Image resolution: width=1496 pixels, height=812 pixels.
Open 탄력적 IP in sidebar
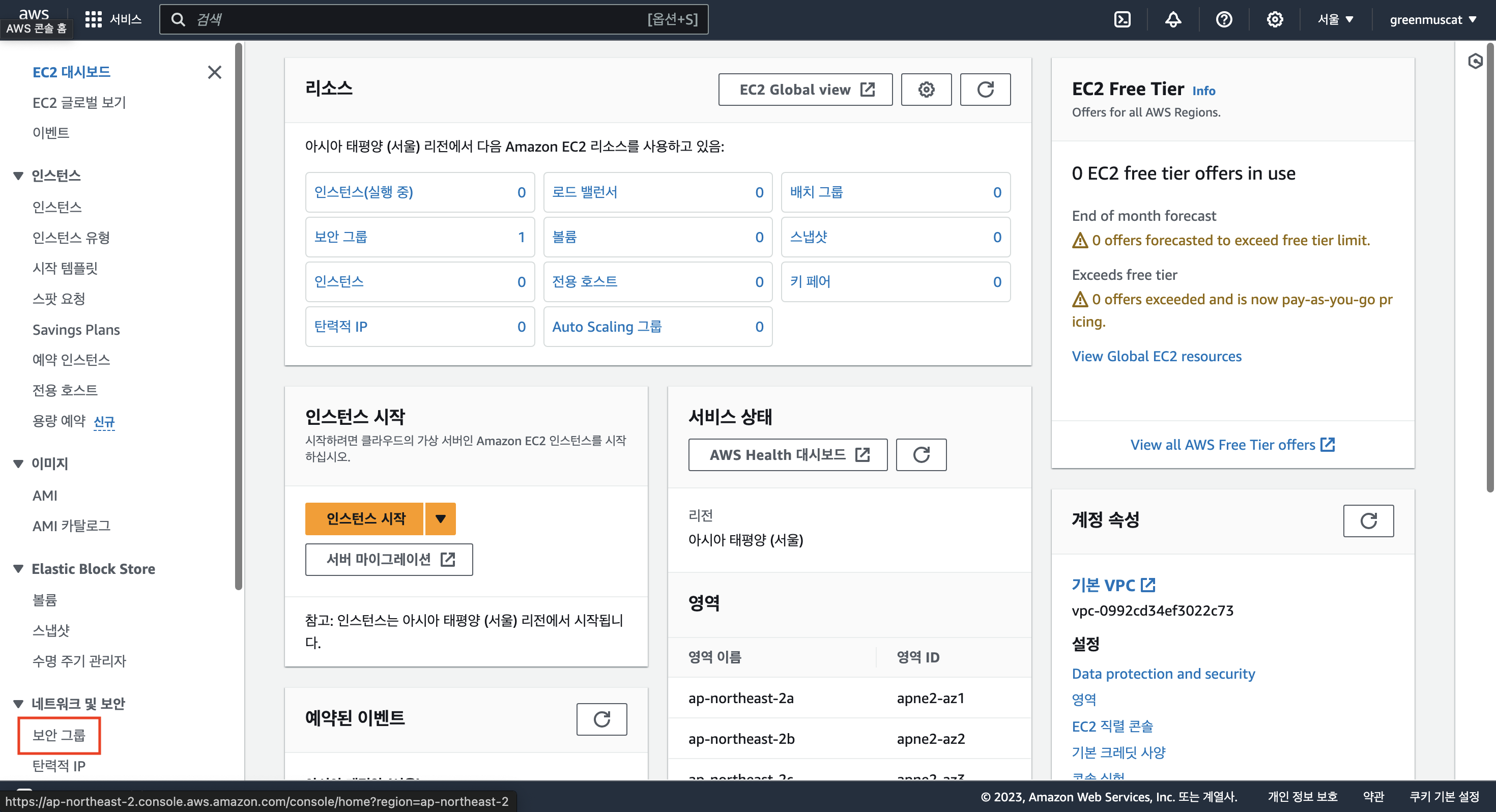[59, 766]
